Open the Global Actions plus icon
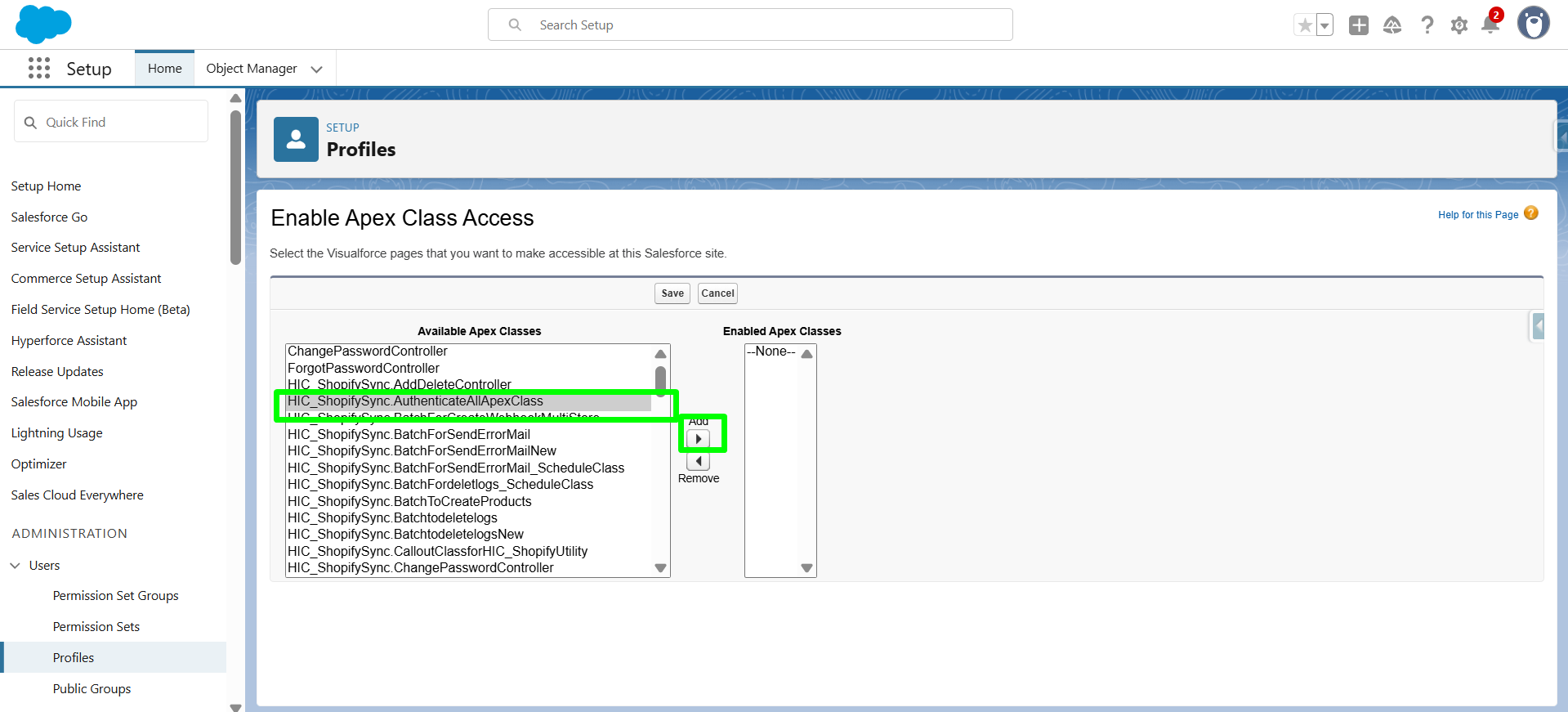1568x712 pixels. [x=1358, y=25]
